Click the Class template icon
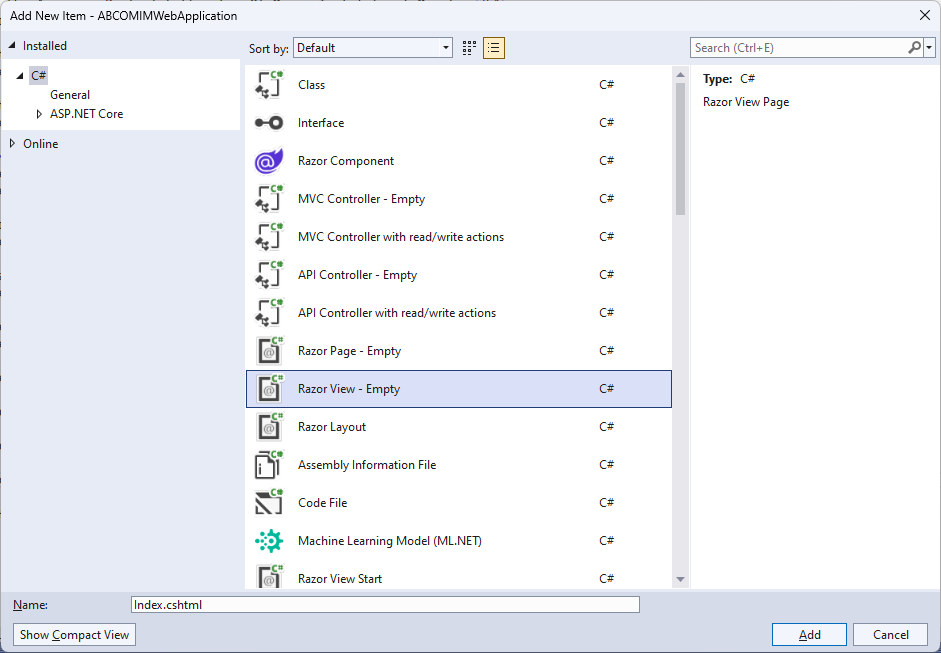 [x=269, y=85]
